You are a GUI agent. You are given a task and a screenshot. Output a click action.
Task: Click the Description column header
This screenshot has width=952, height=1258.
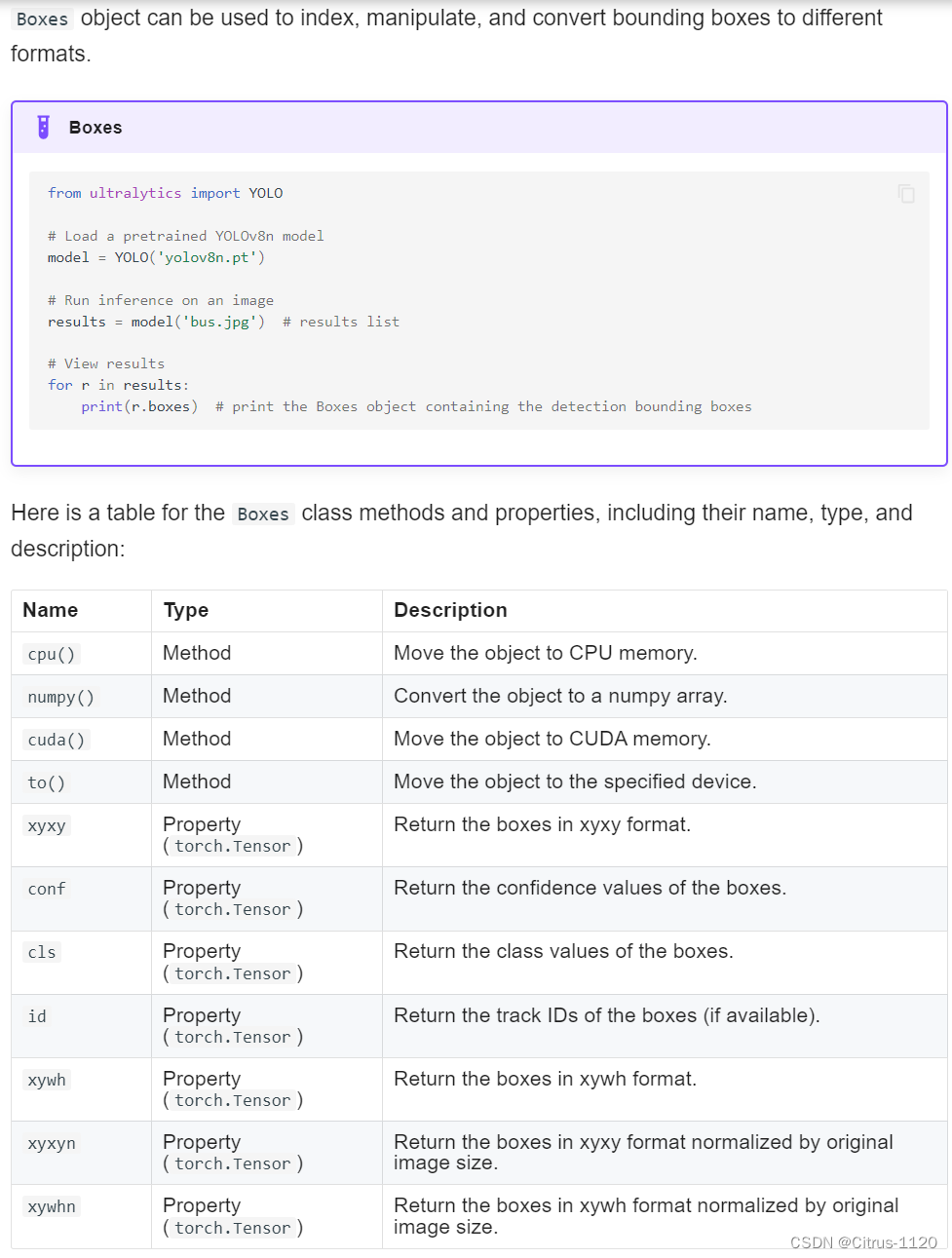point(450,610)
